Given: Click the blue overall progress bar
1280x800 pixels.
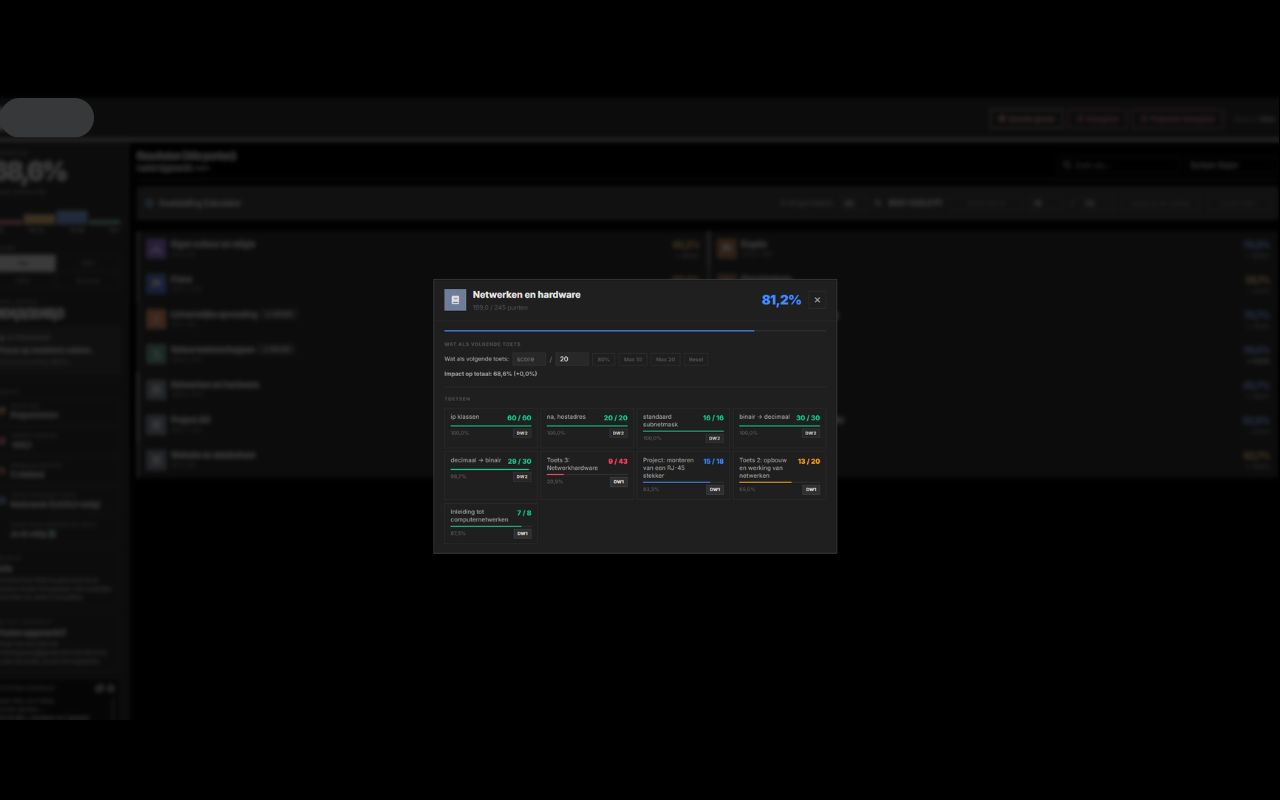Looking at the screenshot, I should pos(599,330).
